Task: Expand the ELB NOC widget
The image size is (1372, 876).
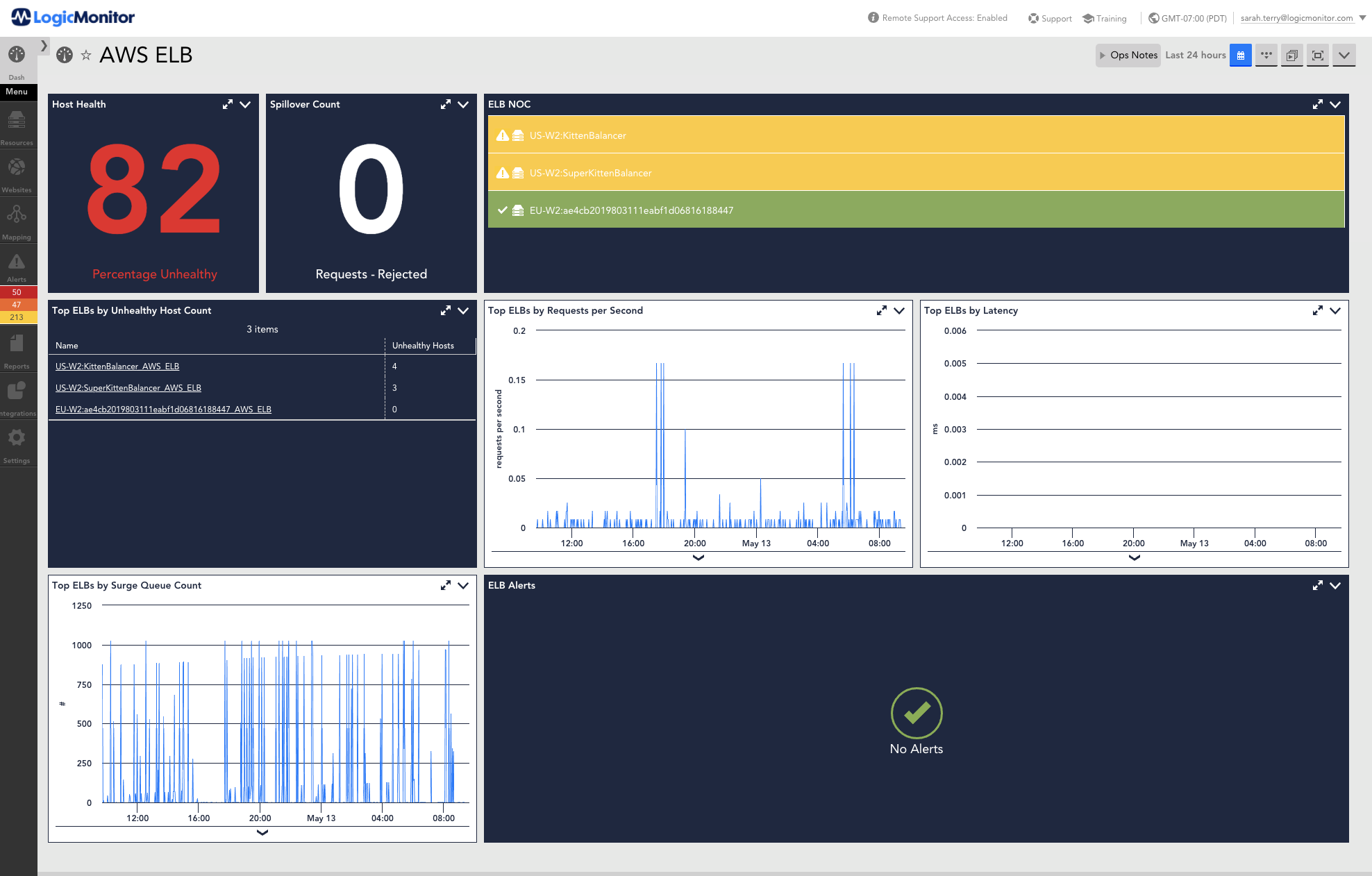Action: pyautogui.click(x=1317, y=104)
